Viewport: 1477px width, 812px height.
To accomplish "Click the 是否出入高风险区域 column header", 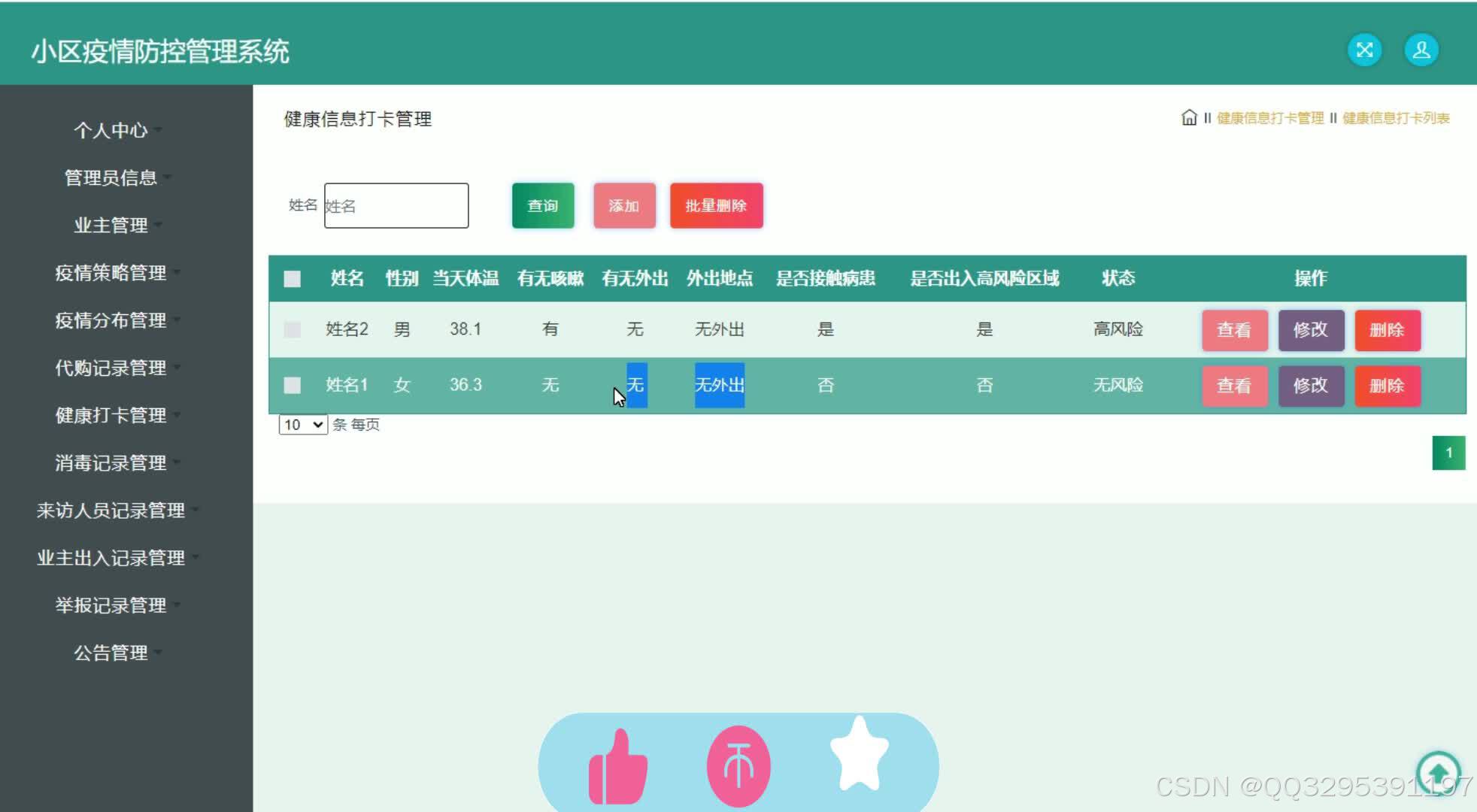I will 984,278.
